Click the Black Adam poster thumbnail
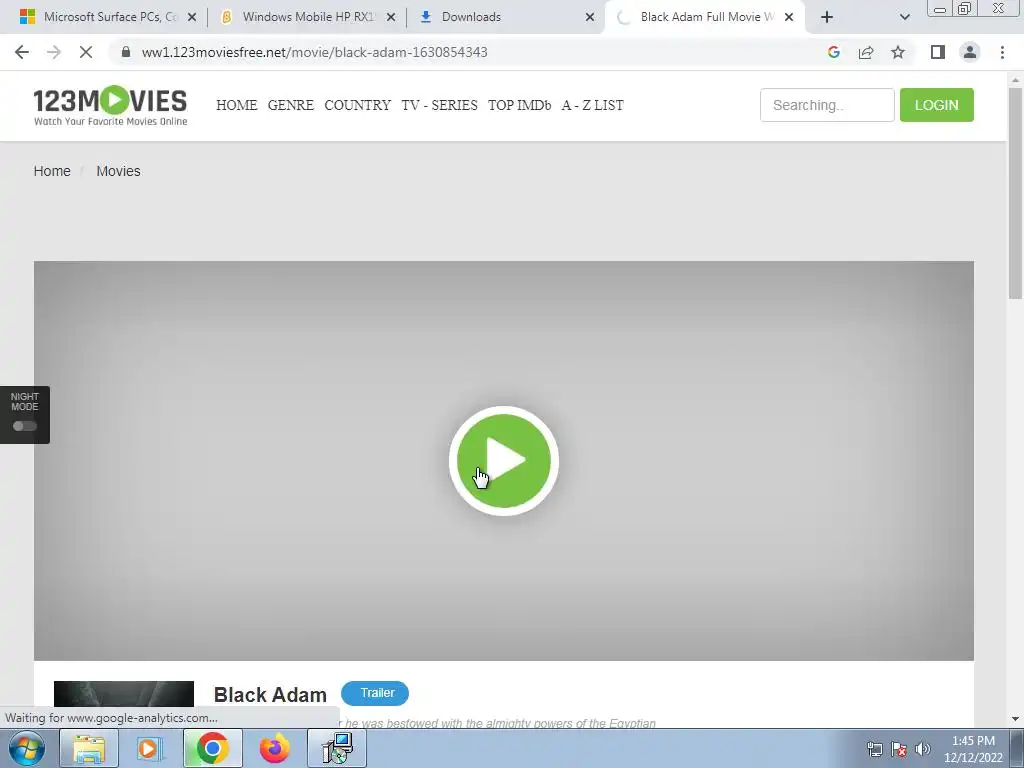Screen dimensions: 1024x768 pyautogui.click(x=123, y=694)
